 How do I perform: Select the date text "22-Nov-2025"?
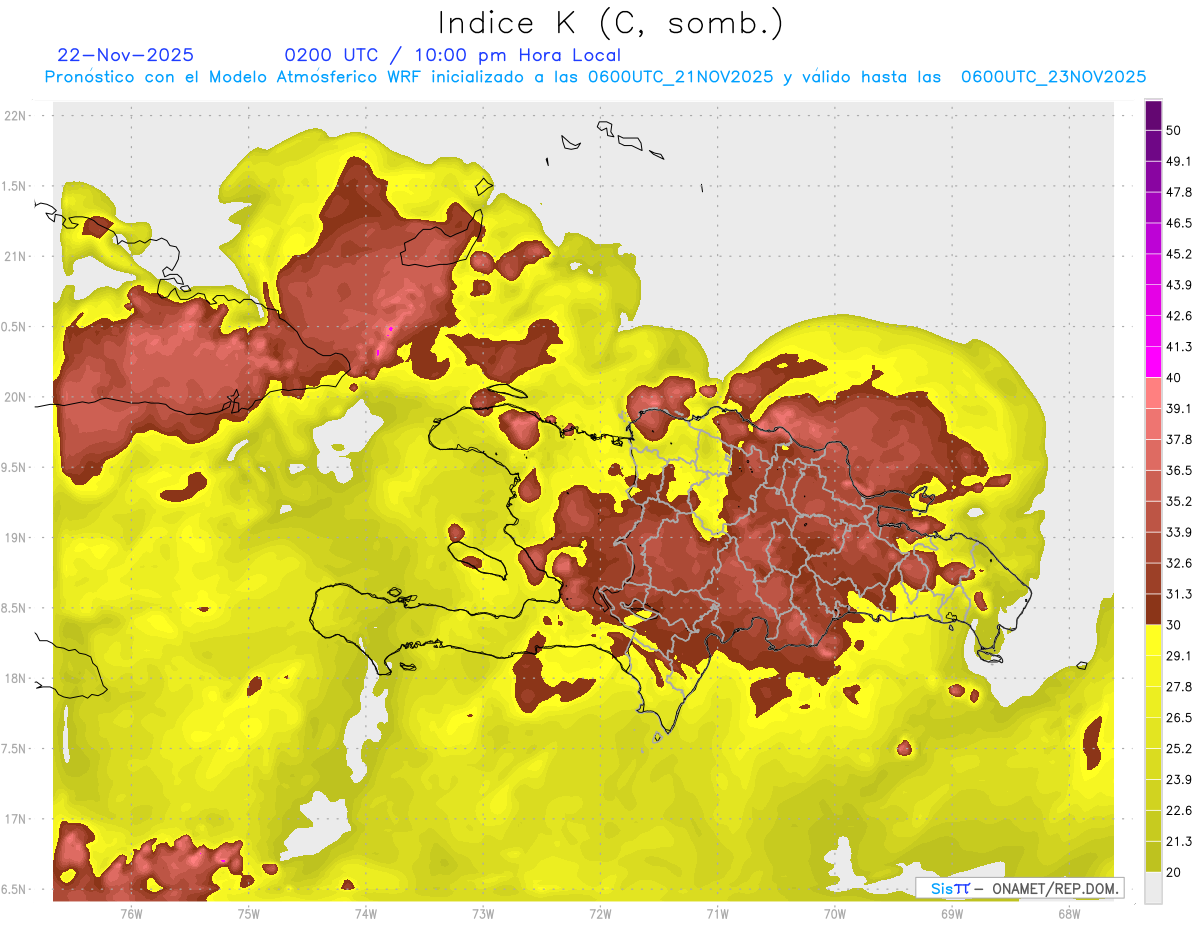pyautogui.click(x=126, y=55)
